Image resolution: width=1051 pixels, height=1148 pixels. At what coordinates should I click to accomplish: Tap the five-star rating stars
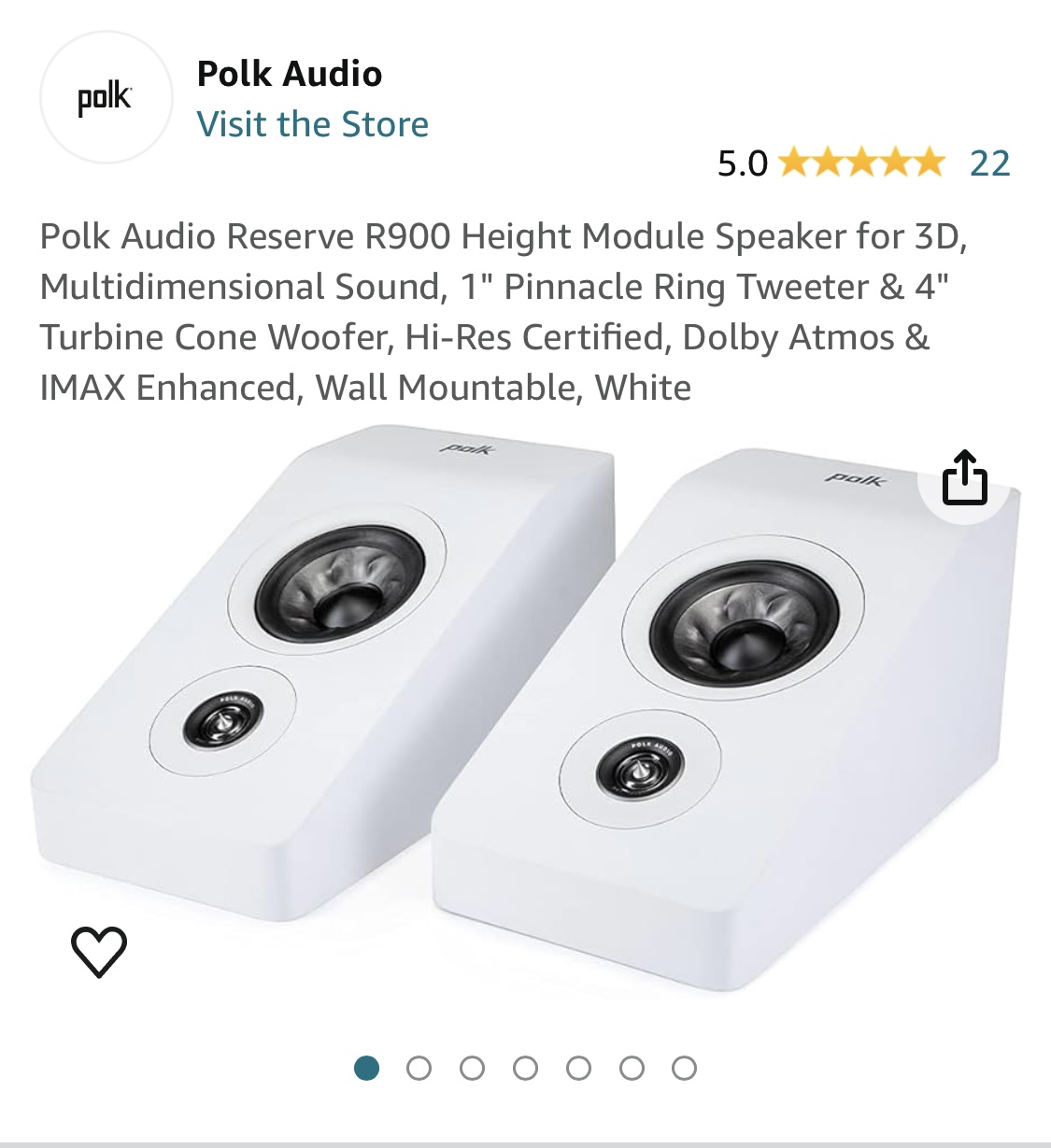pyautogui.click(x=860, y=163)
